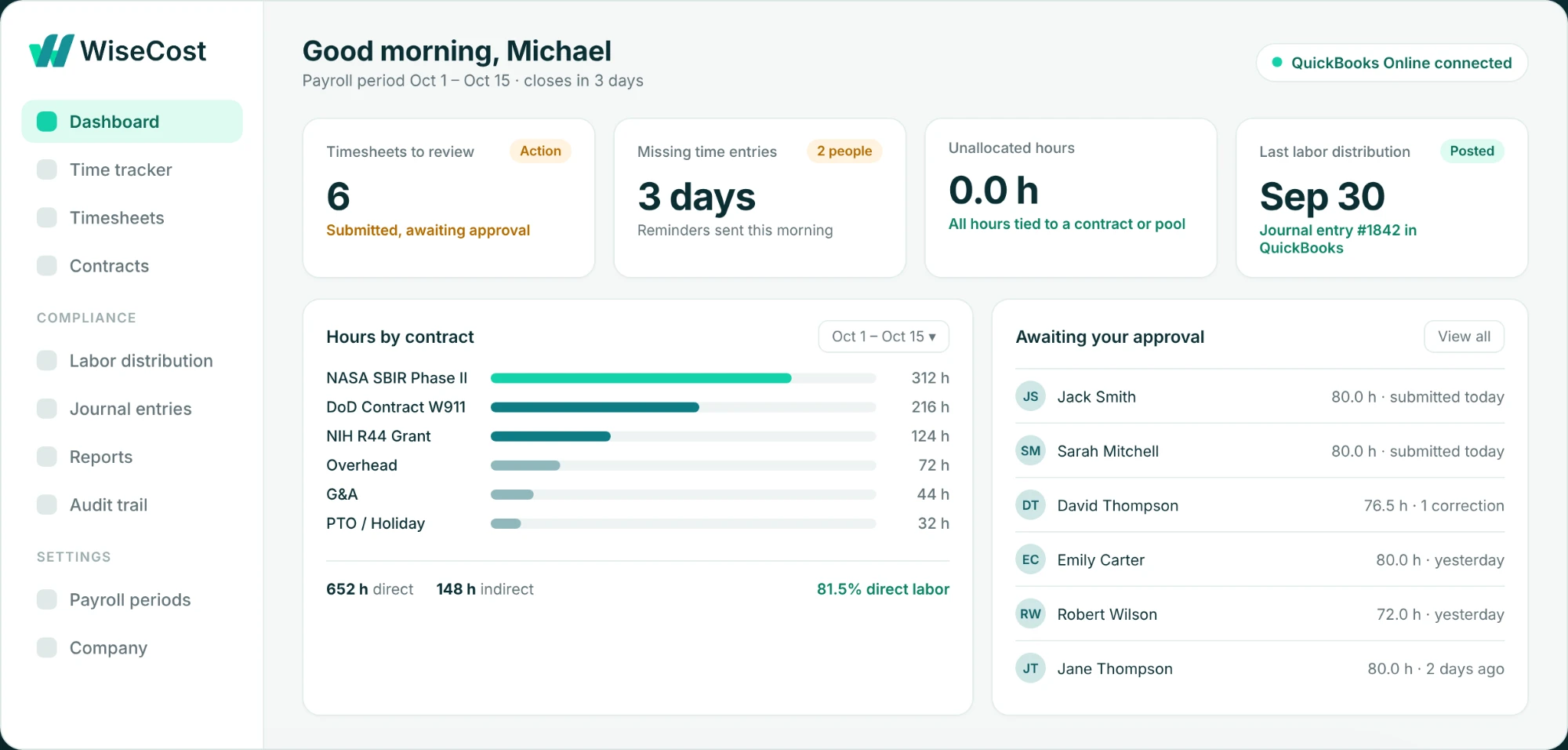Viewport: 1568px width, 750px height.
Task: Open the Unallocated hours card
Action: point(1070,198)
